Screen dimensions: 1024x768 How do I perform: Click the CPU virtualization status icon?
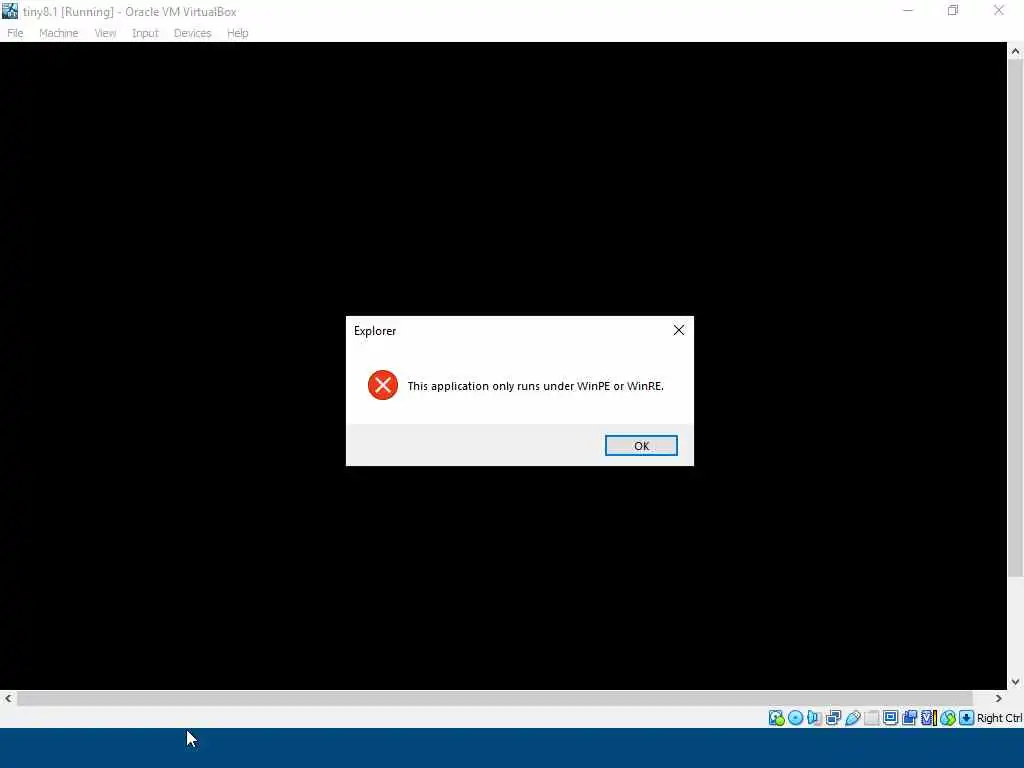929,718
